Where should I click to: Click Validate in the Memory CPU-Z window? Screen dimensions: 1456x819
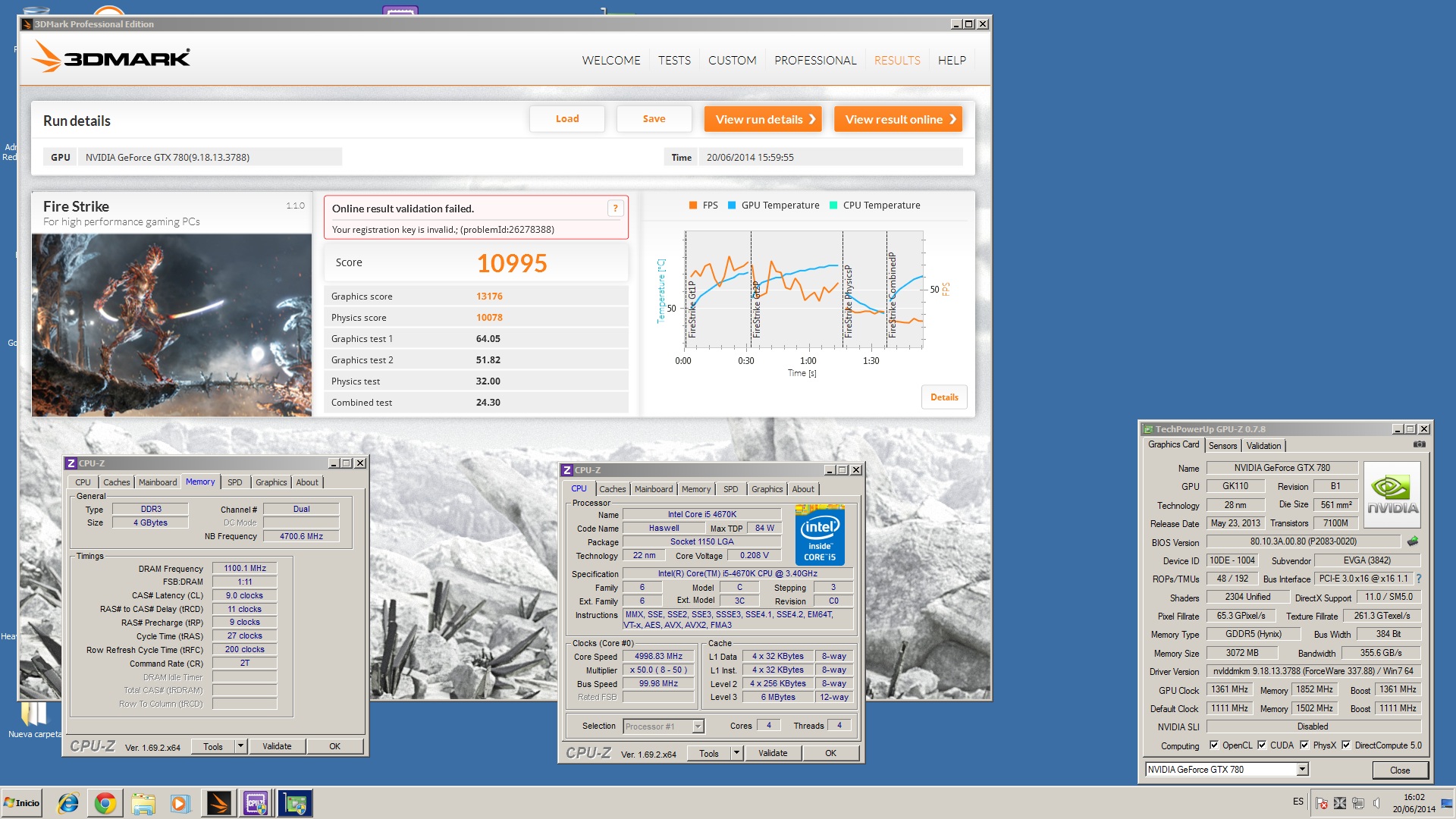point(277,746)
